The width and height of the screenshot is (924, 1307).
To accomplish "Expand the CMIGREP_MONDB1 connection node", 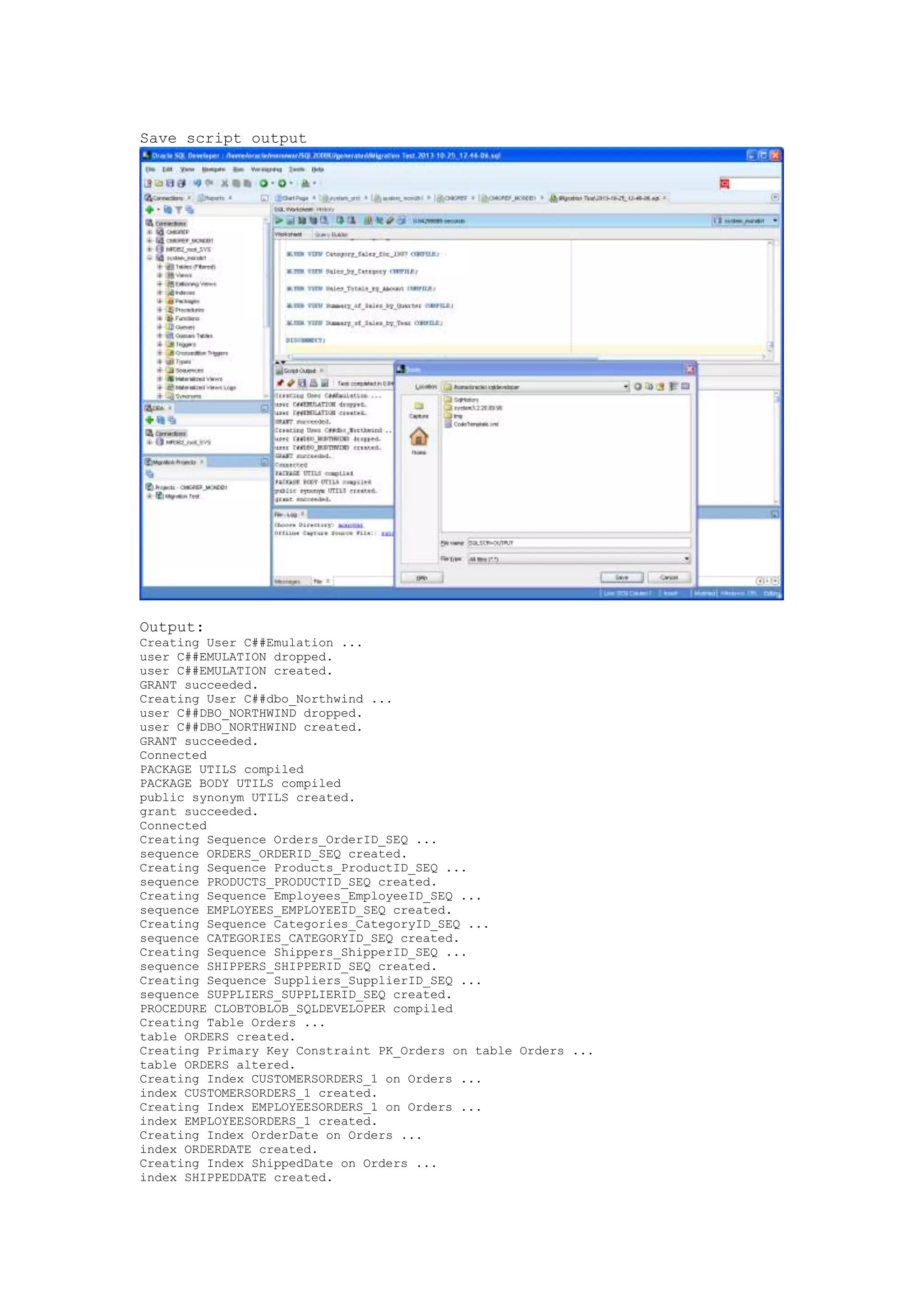I will 150,241.
